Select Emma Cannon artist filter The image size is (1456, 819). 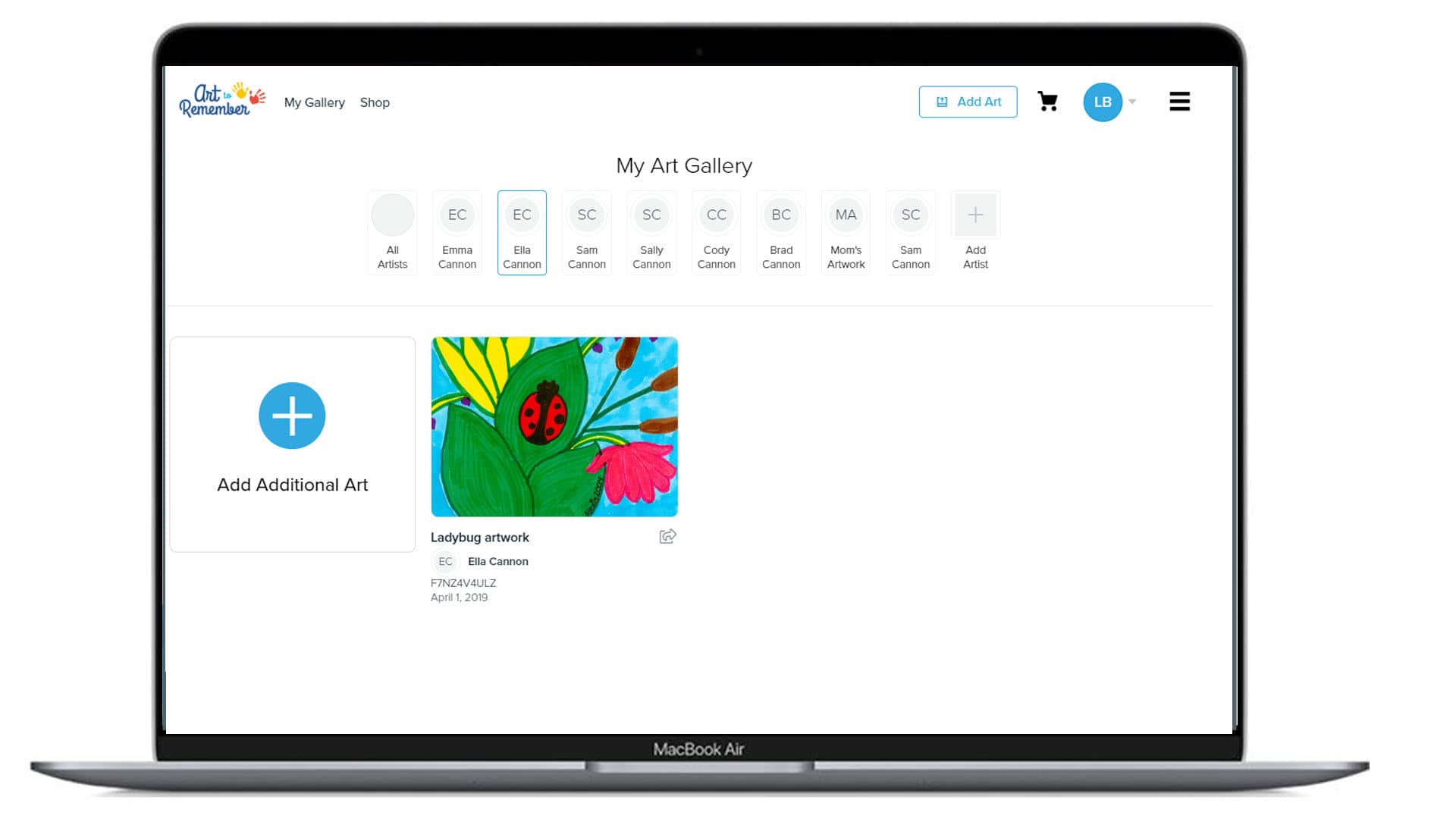457,233
